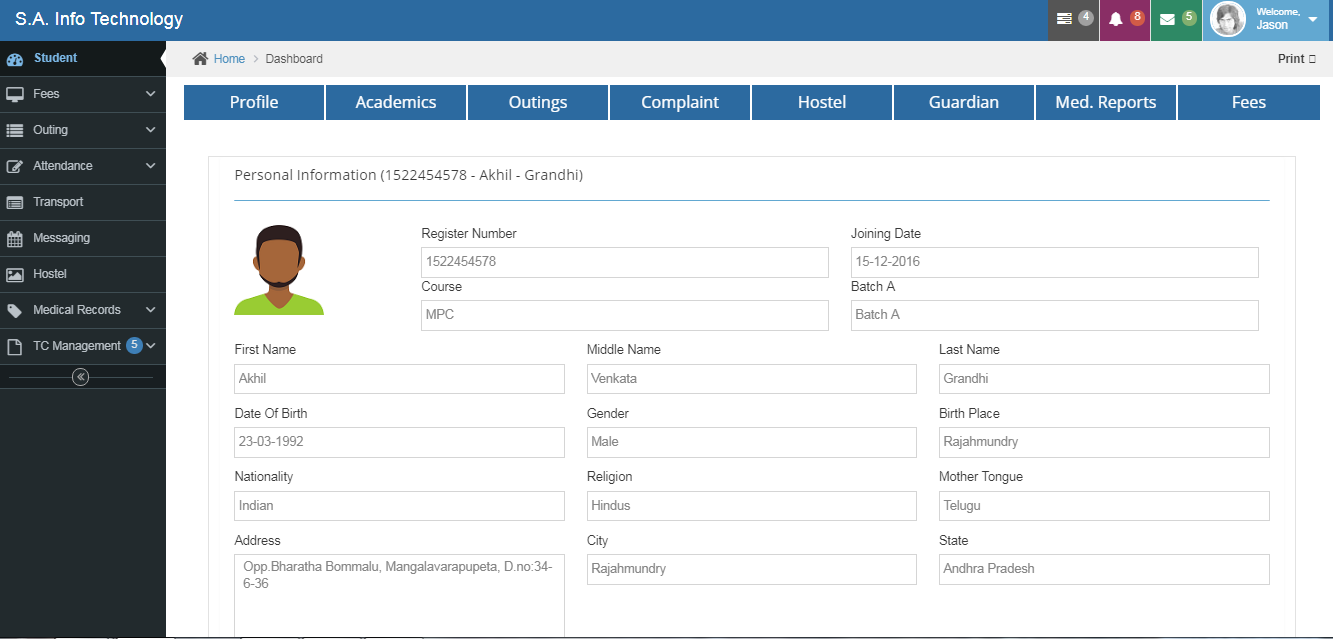
Task: Click the Medical Records tag icon
Action: [x=15, y=310]
